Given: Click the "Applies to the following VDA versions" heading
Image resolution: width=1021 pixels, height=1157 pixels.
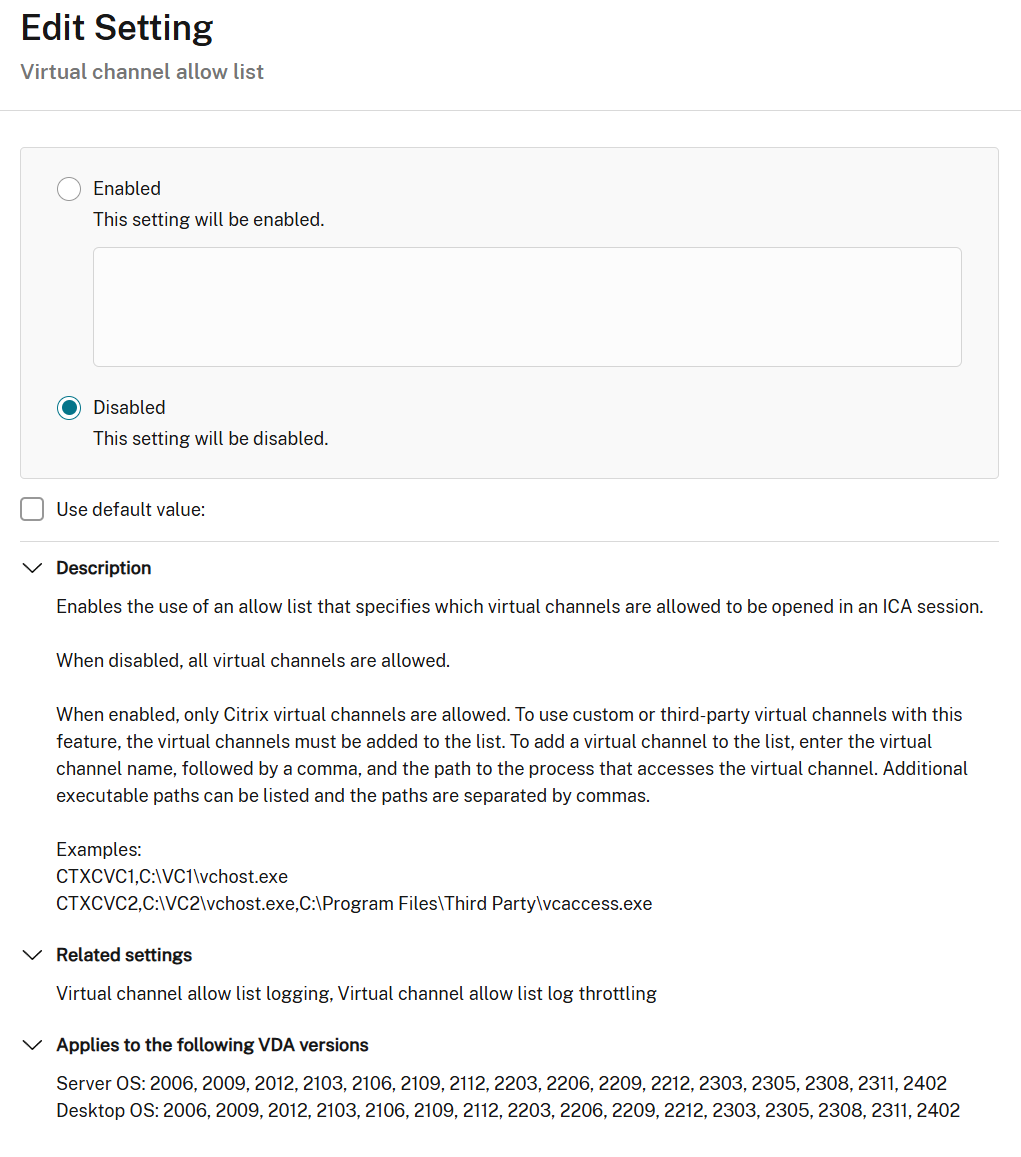Looking at the screenshot, I should click(212, 1045).
